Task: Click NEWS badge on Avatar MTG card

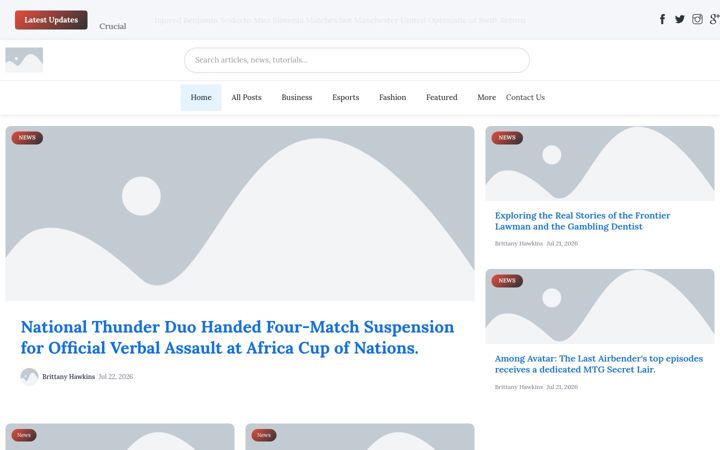Action: [x=507, y=281]
